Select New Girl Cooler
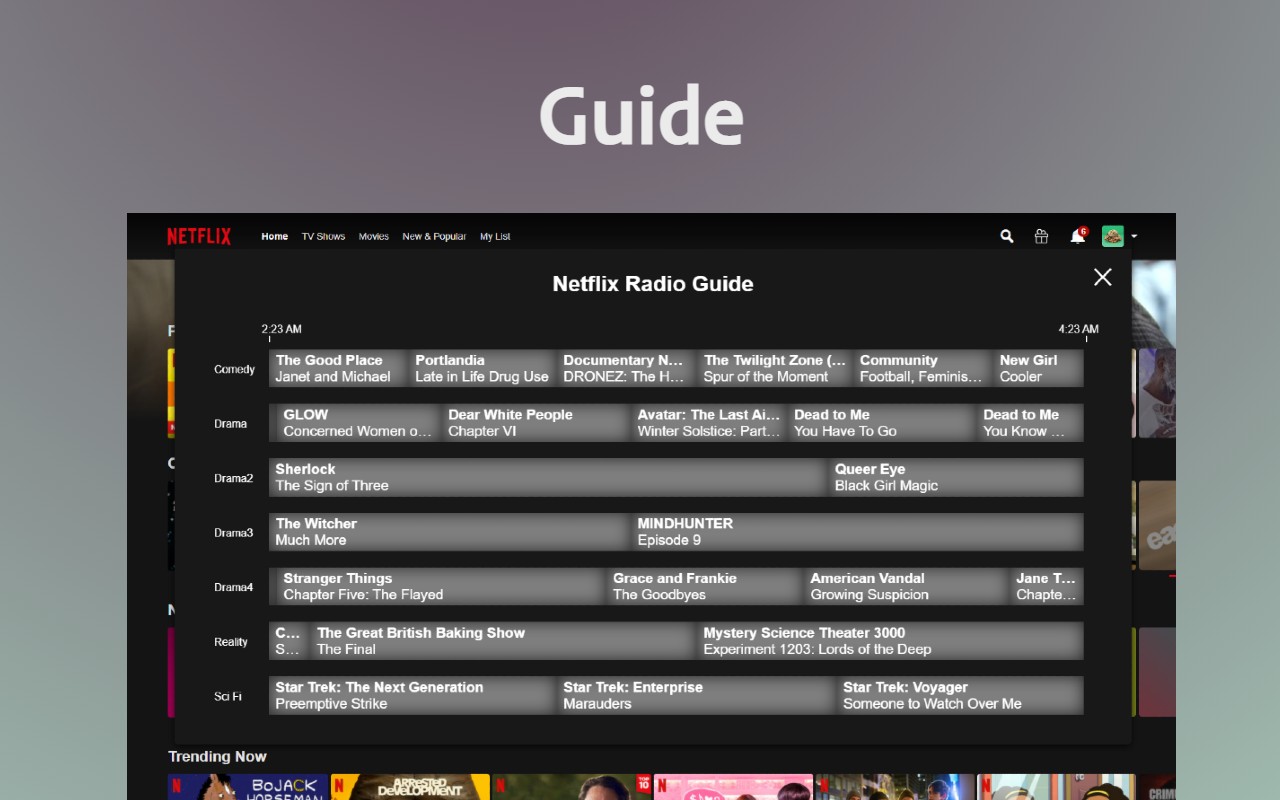The height and width of the screenshot is (800, 1280). pyautogui.click(x=1039, y=368)
